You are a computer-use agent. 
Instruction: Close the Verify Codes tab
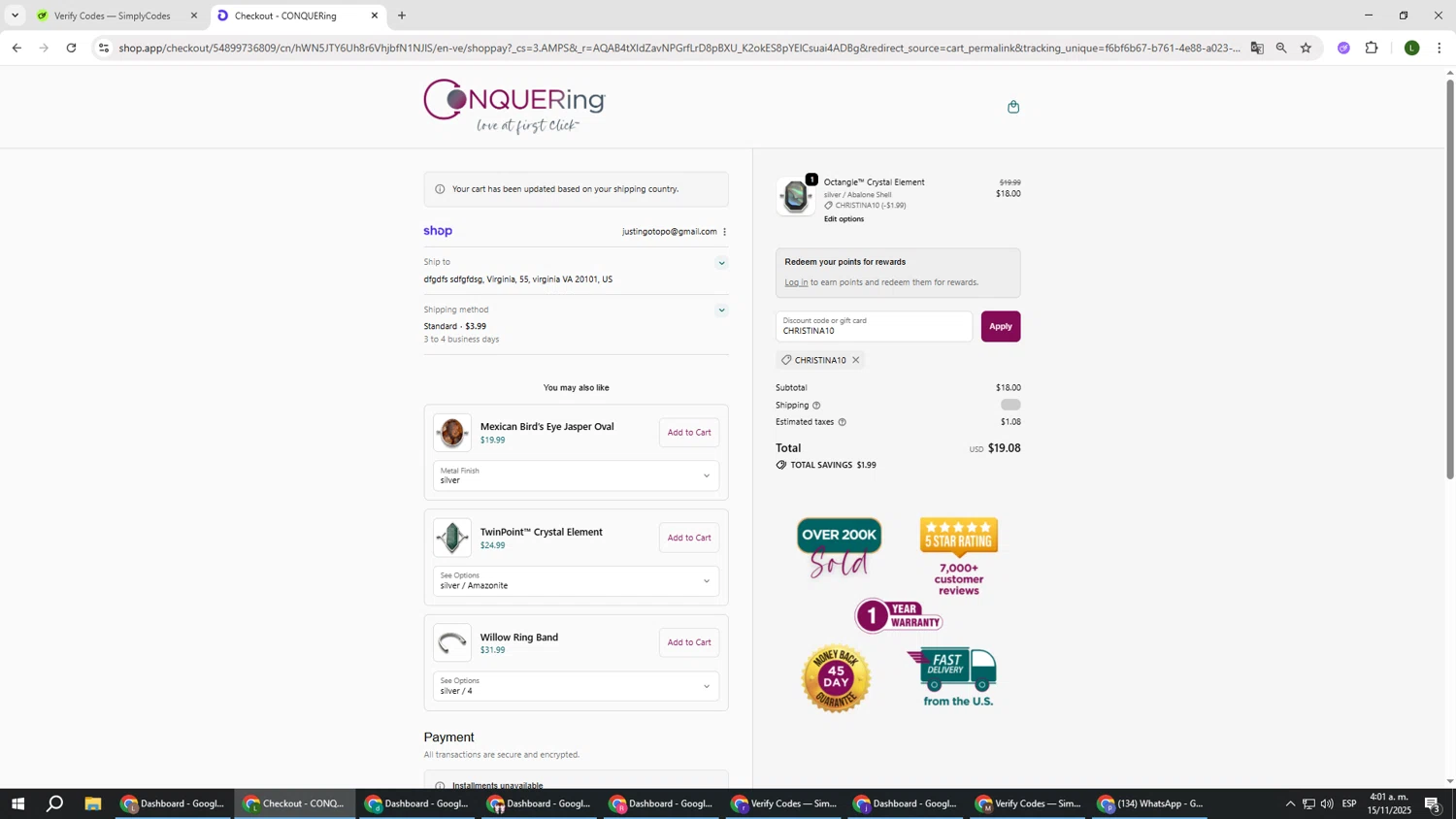tap(193, 16)
